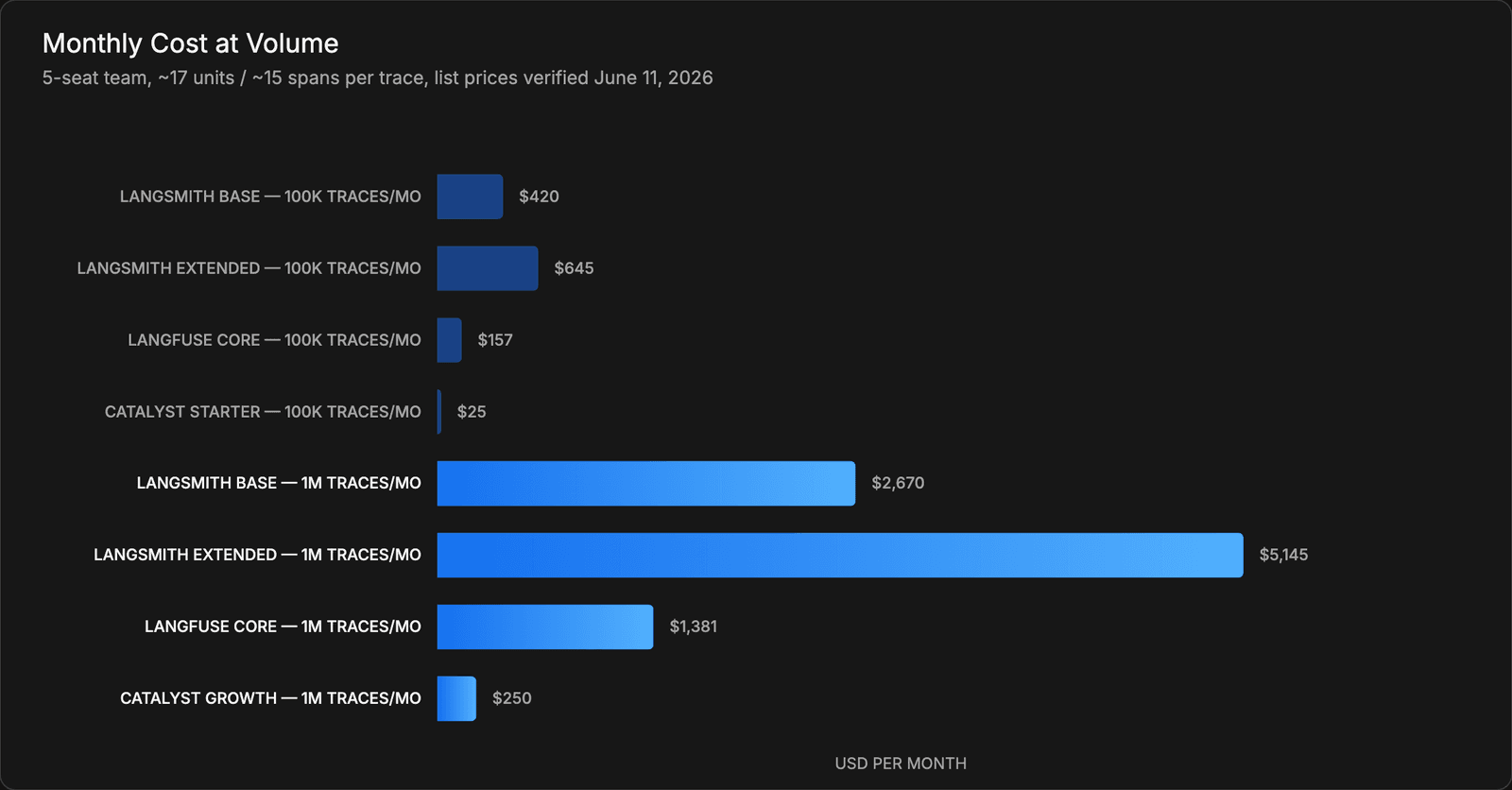Click the "LANGFUSE CORE — 100K TRACES/MO" label

275,340
